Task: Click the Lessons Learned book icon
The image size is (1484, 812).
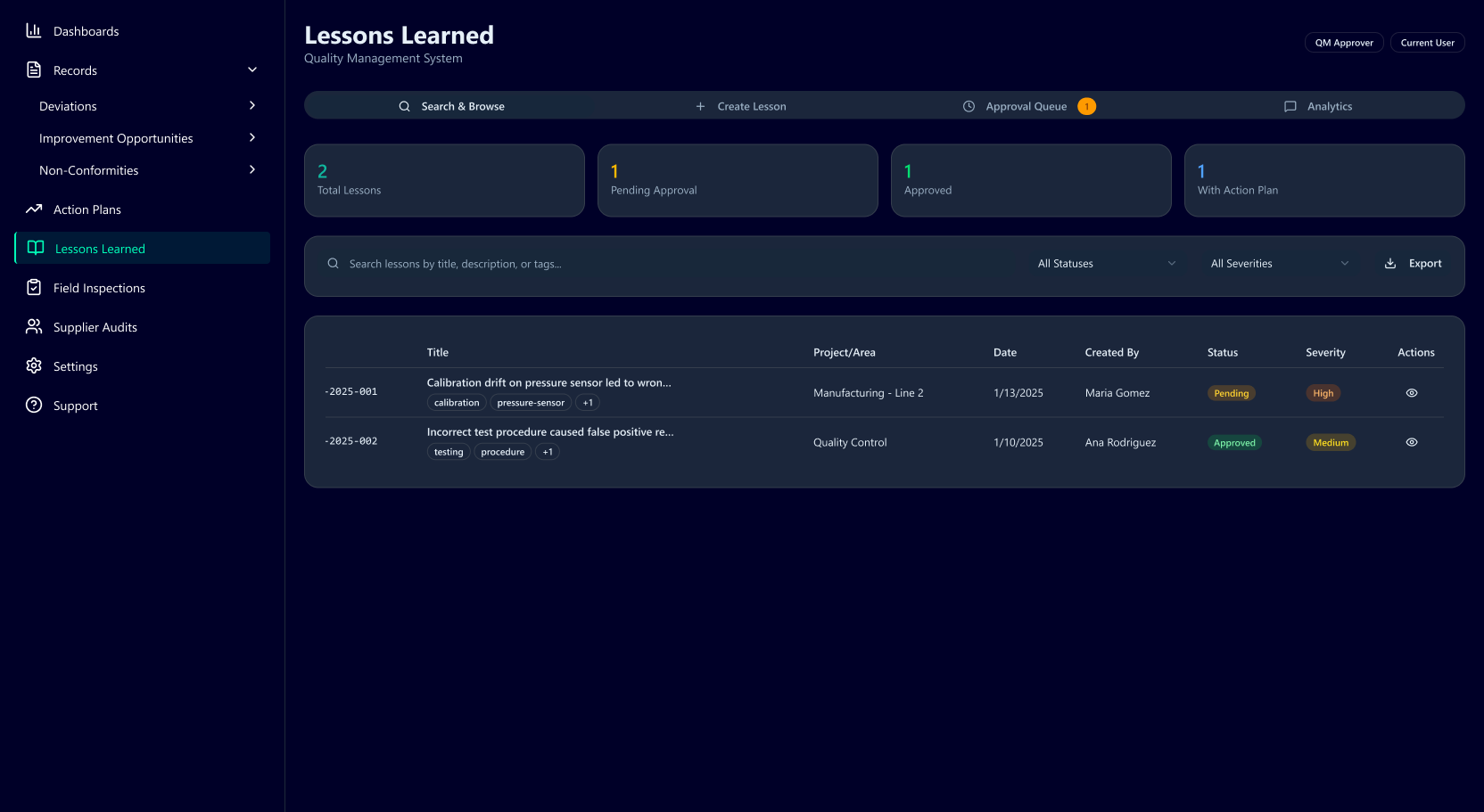Action: click(x=36, y=249)
